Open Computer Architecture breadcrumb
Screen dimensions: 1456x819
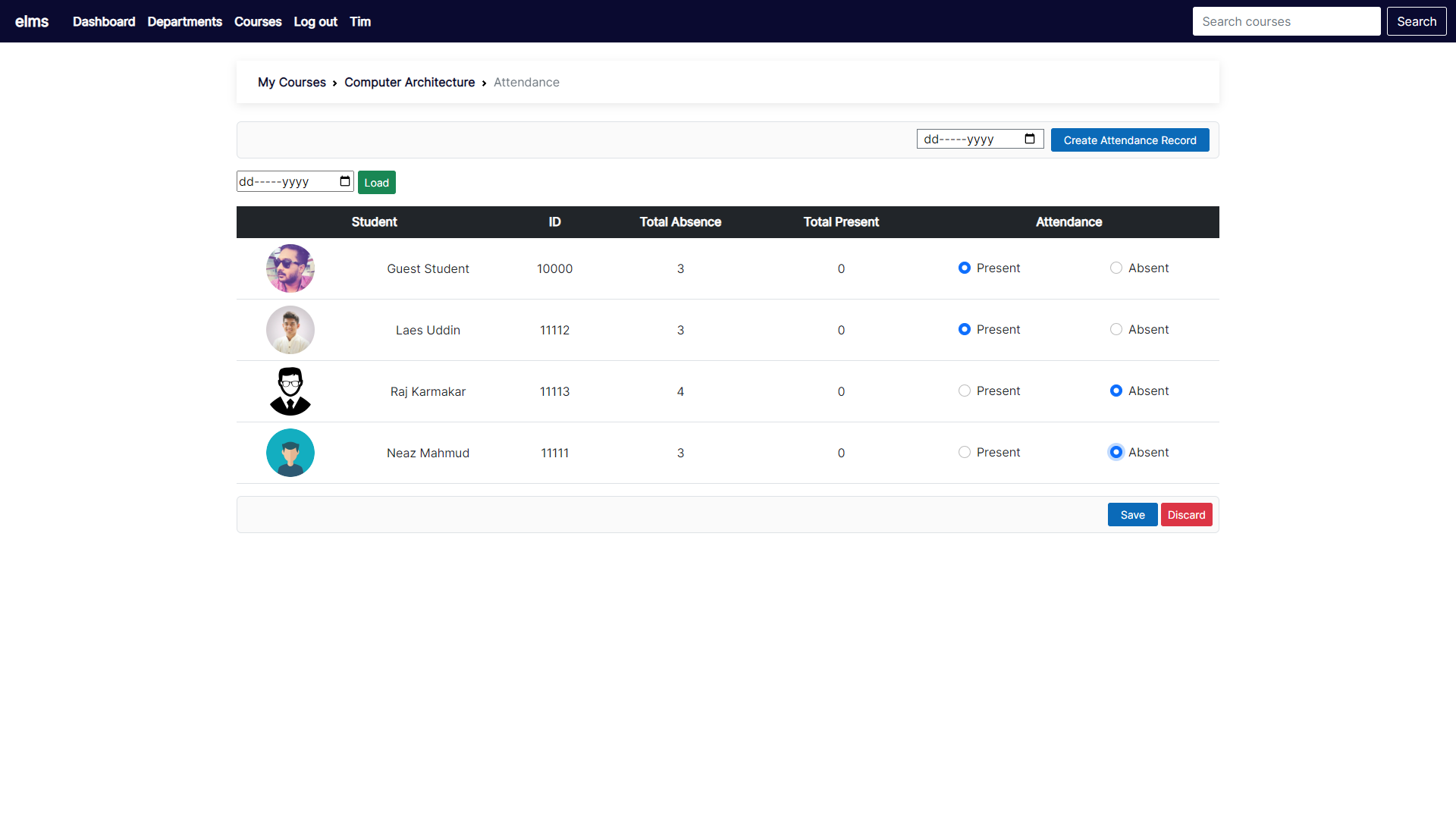click(x=409, y=82)
